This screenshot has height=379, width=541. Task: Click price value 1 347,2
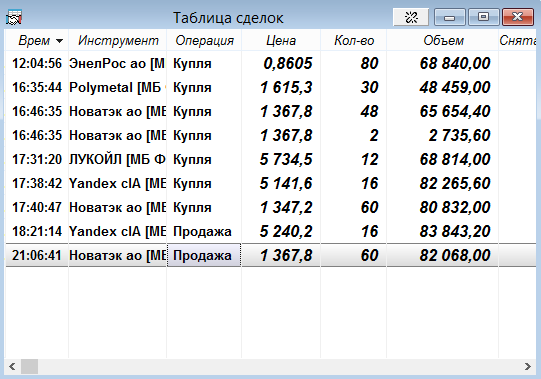286,207
